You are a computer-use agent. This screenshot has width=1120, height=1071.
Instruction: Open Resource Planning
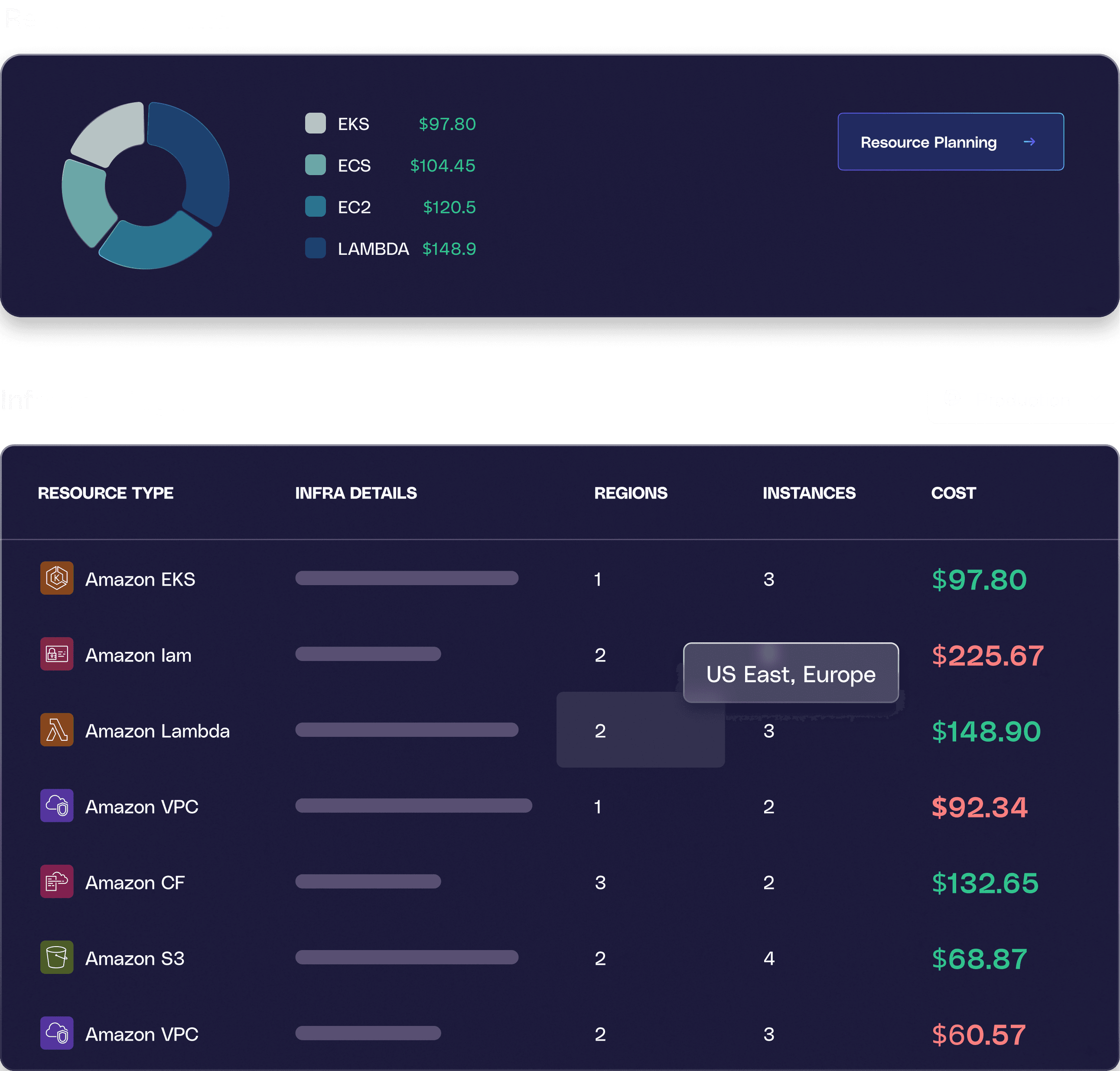pyautogui.click(x=951, y=142)
